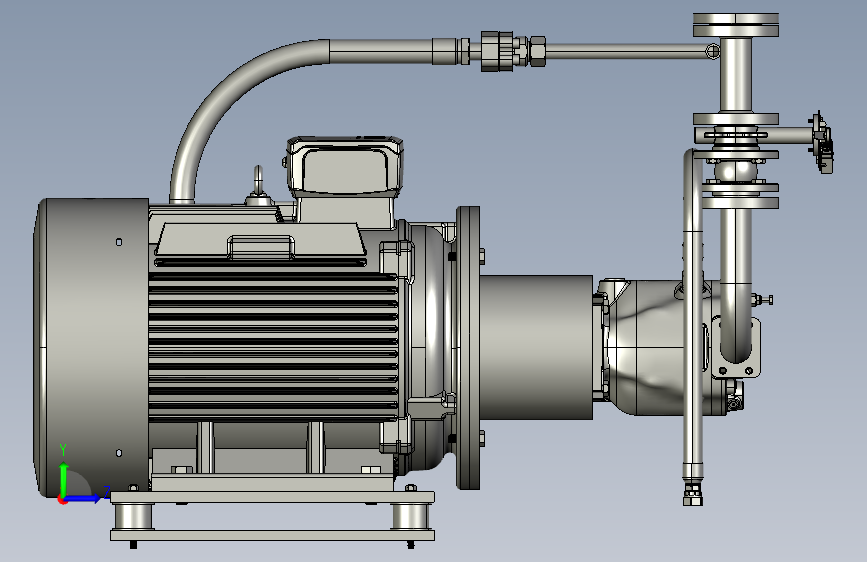Select the large motor mounting flange
The width and height of the screenshot is (867, 562).
(468, 347)
